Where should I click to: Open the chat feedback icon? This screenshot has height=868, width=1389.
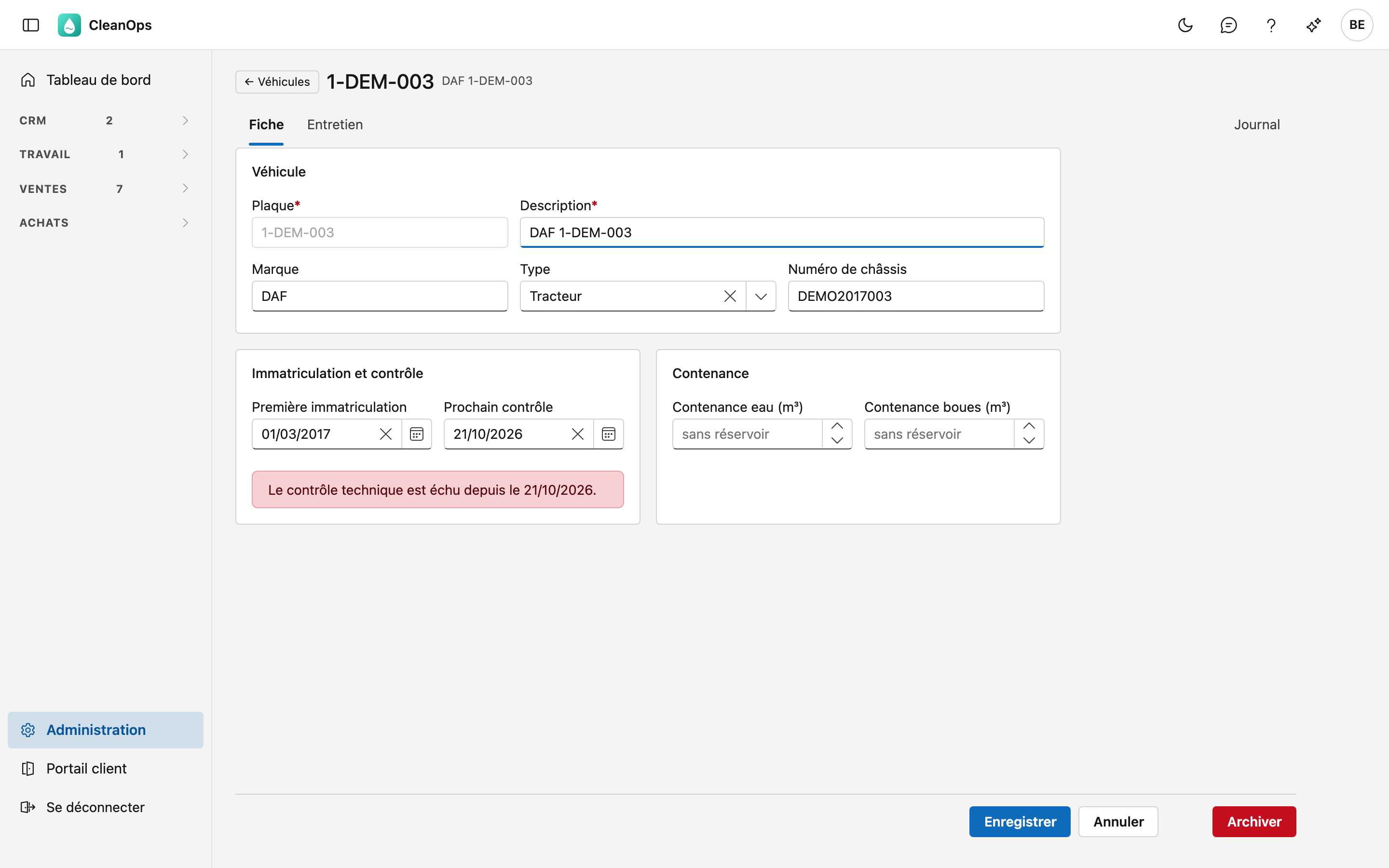pos(1228,25)
